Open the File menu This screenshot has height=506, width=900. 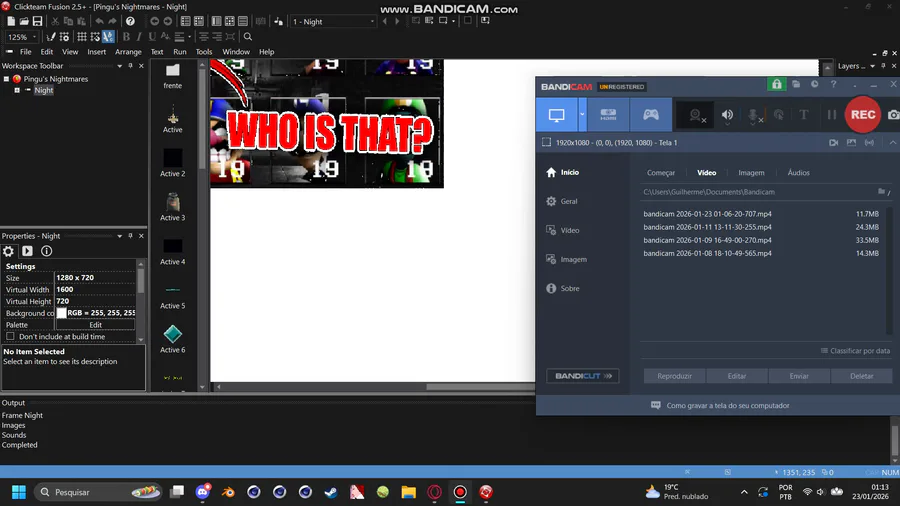click(26, 52)
